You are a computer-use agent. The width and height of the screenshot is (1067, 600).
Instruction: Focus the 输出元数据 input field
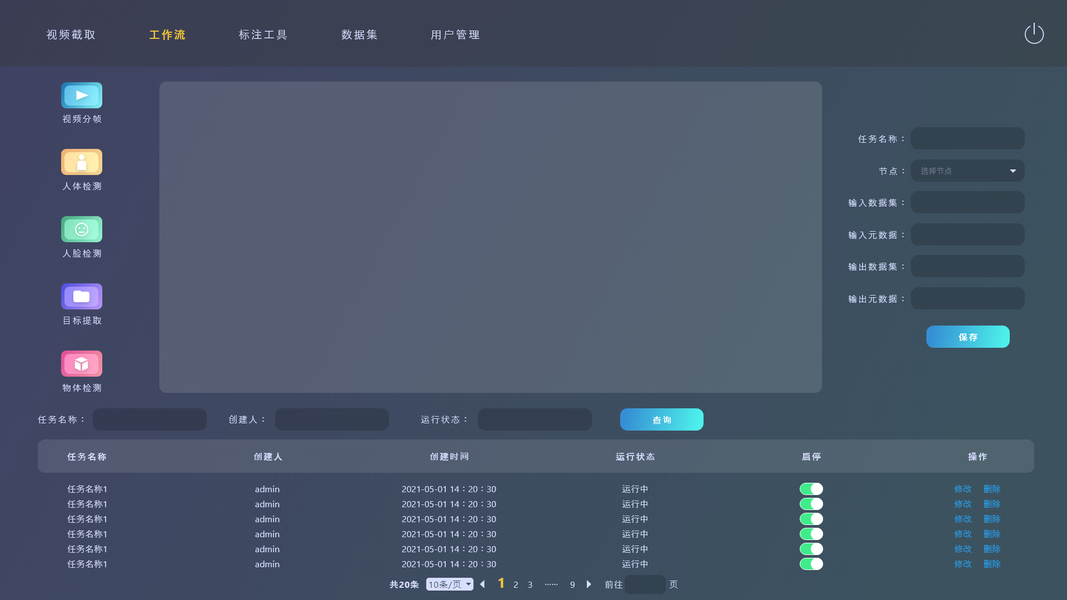(x=968, y=299)
